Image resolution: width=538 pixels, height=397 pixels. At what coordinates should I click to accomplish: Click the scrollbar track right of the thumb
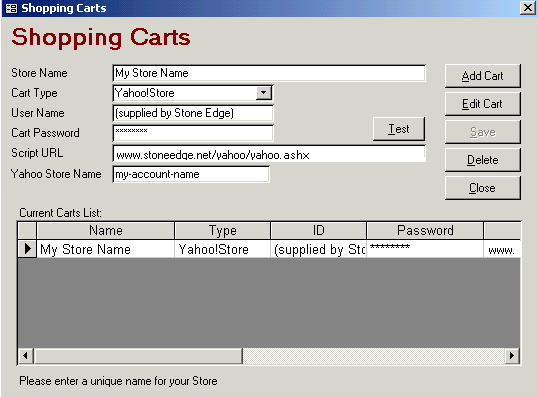point(374,356)
